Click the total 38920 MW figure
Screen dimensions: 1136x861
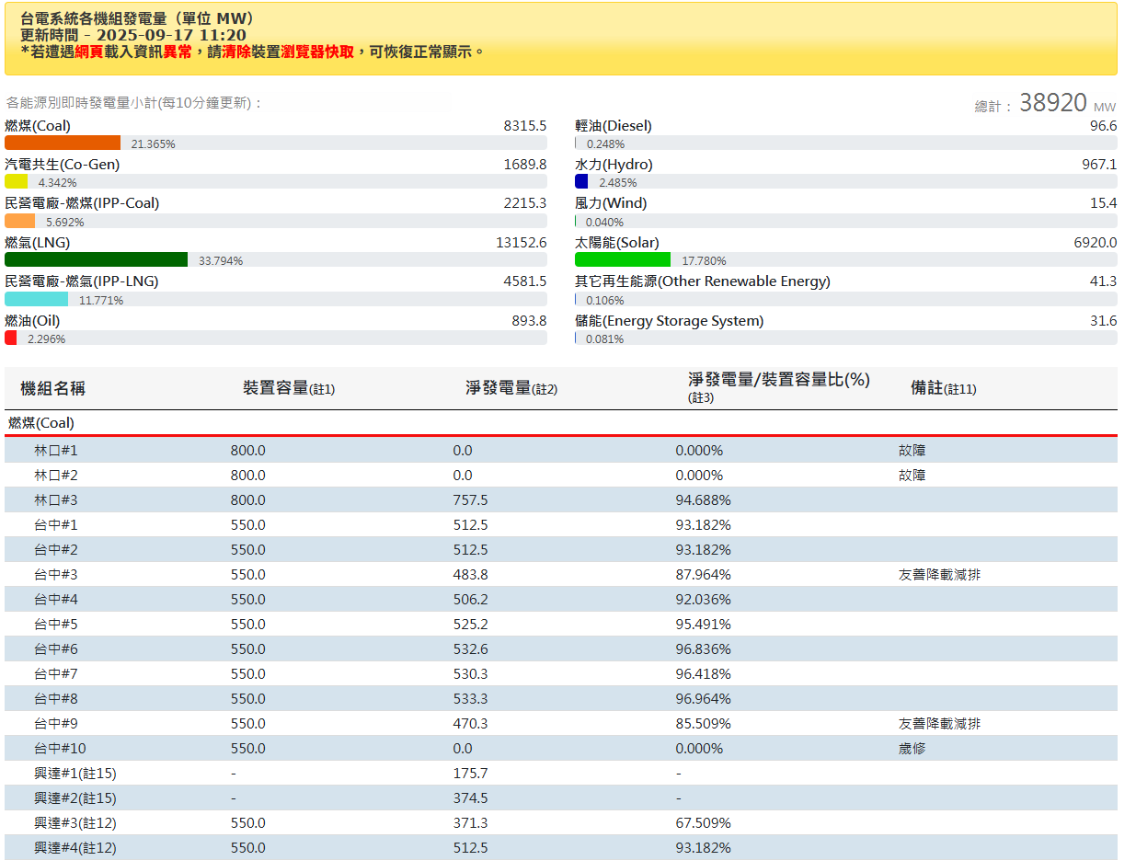coord(1052,103)
